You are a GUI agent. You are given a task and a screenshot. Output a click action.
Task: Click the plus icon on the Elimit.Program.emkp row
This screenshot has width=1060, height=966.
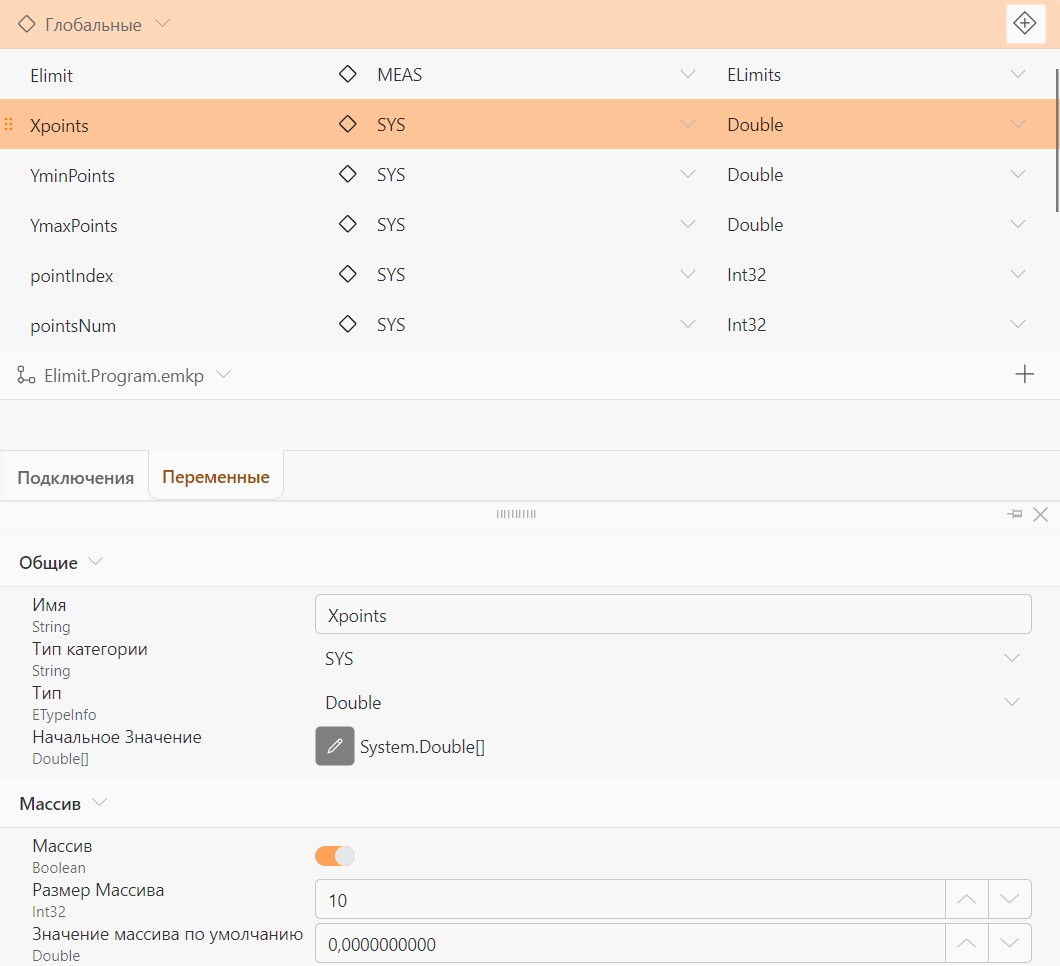[x=1025, y=374]
